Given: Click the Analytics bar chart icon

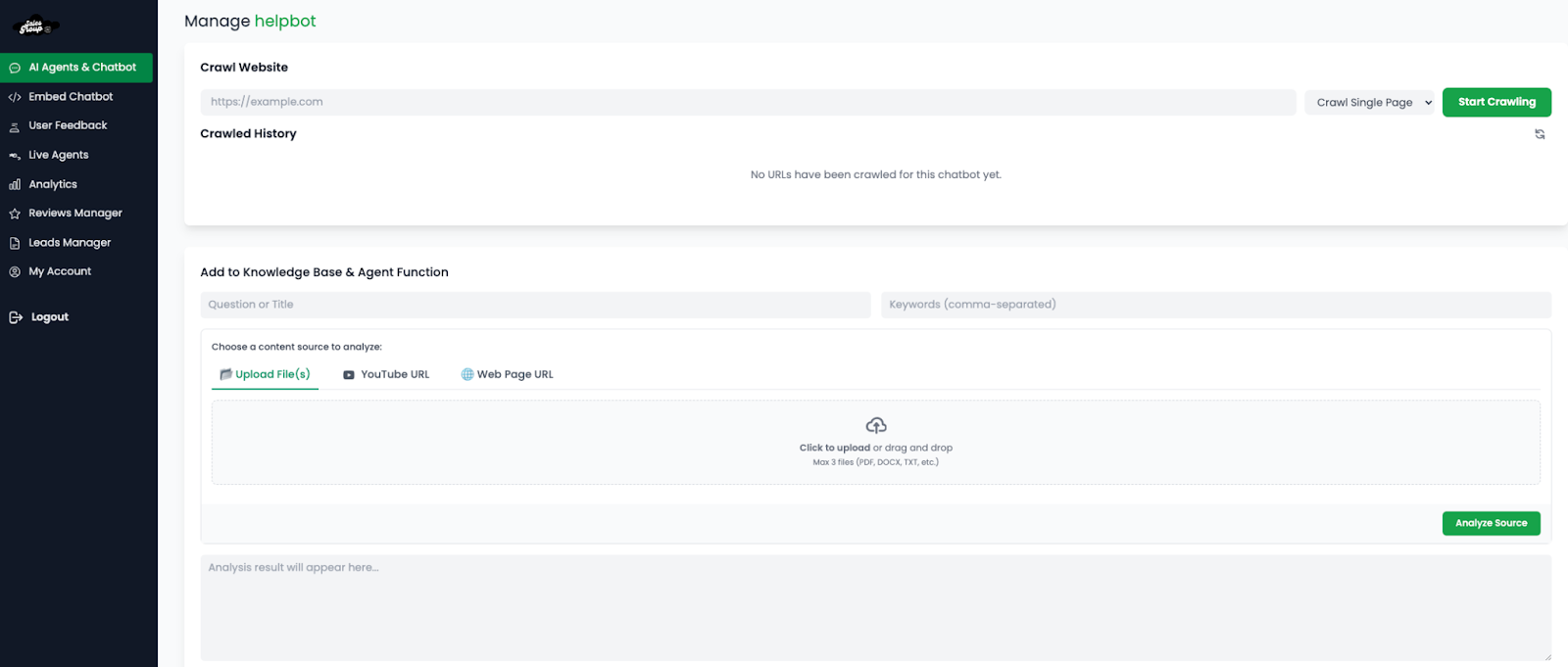Looking at the screenshot, I should pyautogui.click(x=15, y=184).
